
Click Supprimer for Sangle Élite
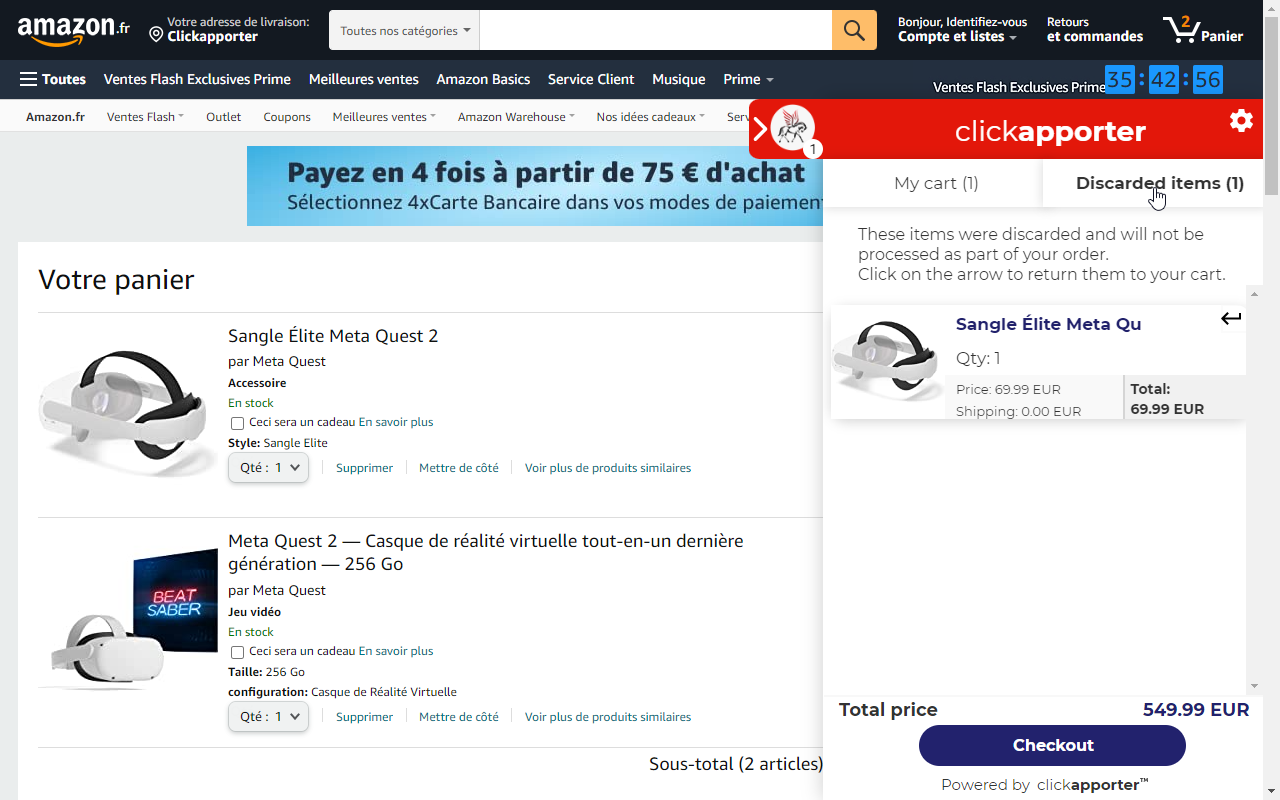(x=365, y=468)
